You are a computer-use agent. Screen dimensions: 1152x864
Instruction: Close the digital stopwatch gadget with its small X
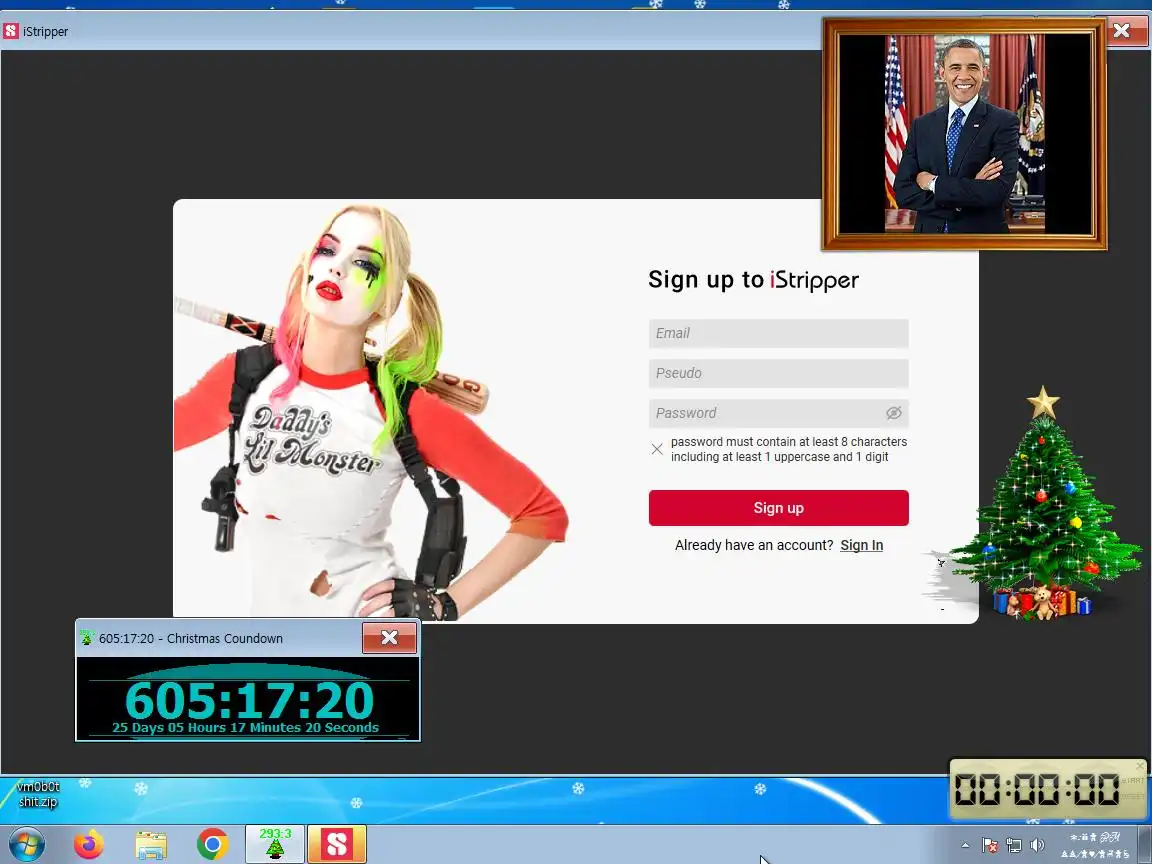(x=1140, y=766)
